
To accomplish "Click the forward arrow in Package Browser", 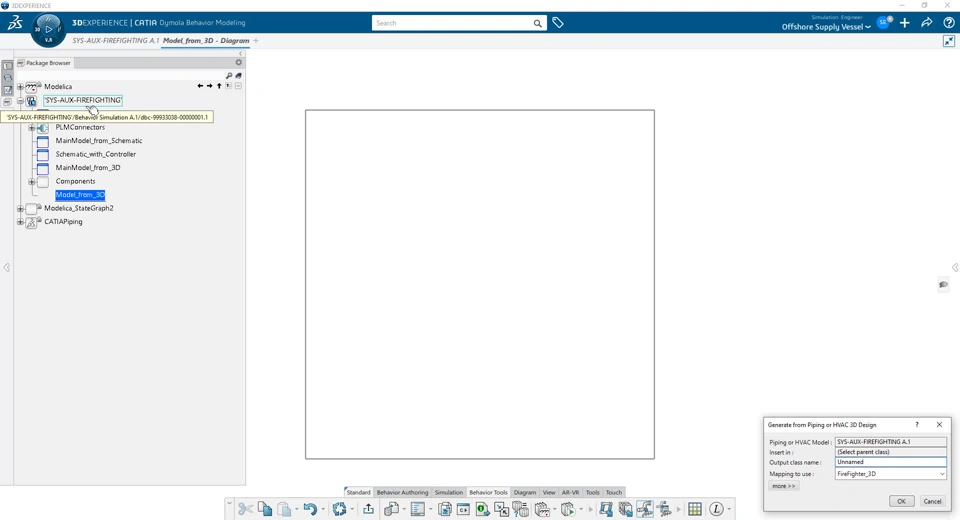I will point(209,86).
